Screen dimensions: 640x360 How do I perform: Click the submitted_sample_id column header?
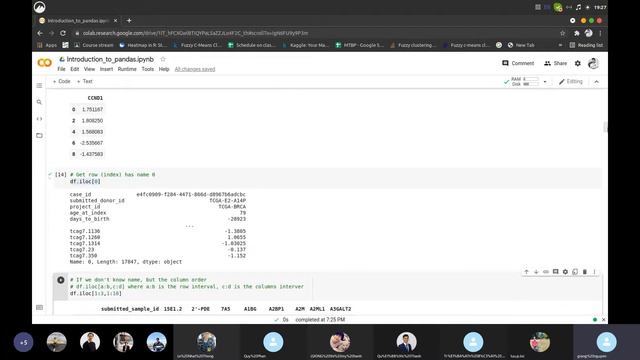tap(130, 309)
